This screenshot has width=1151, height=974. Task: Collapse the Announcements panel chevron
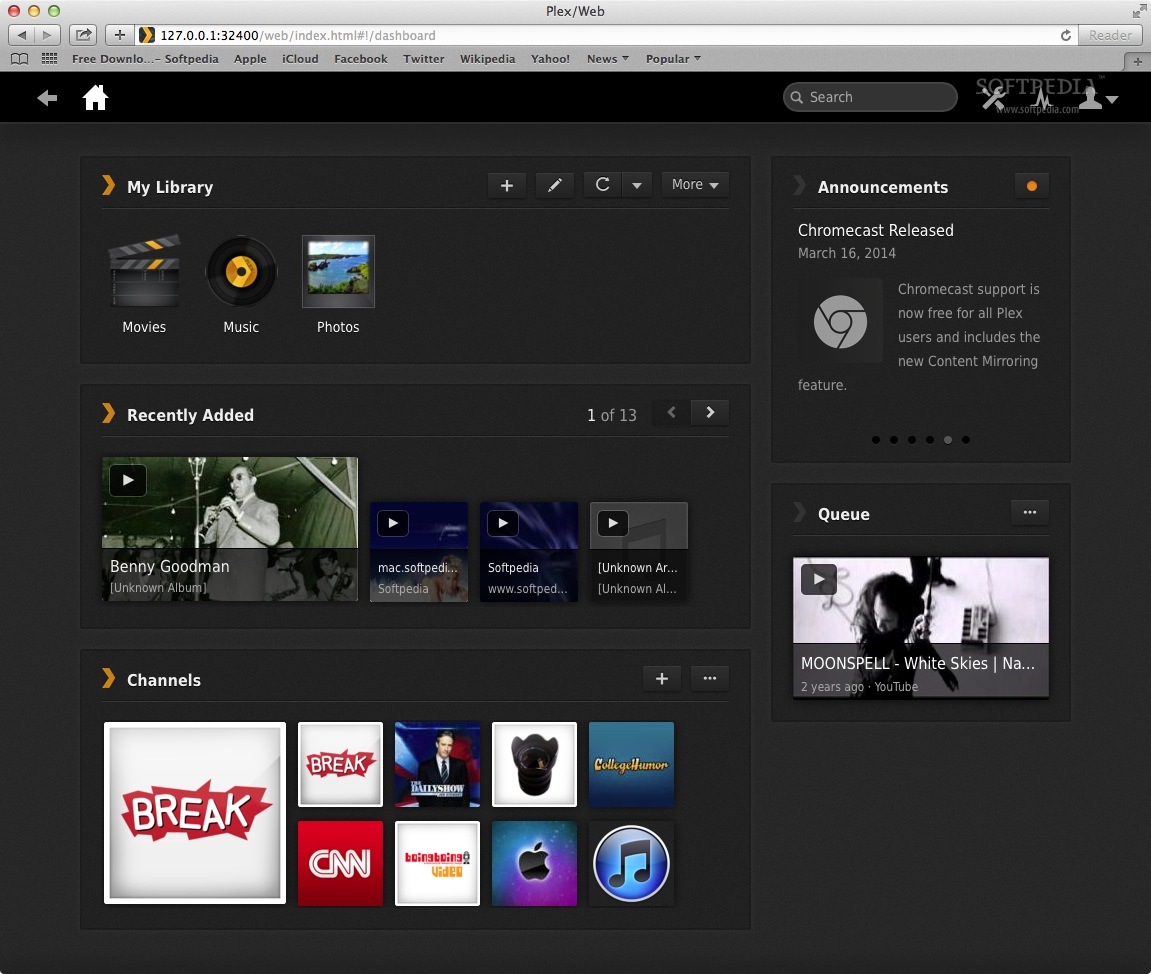tap(799, 186)
